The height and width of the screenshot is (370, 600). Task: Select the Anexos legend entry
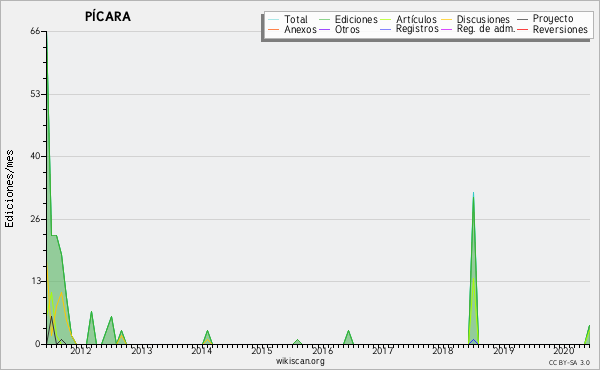(x=300, y=29)
